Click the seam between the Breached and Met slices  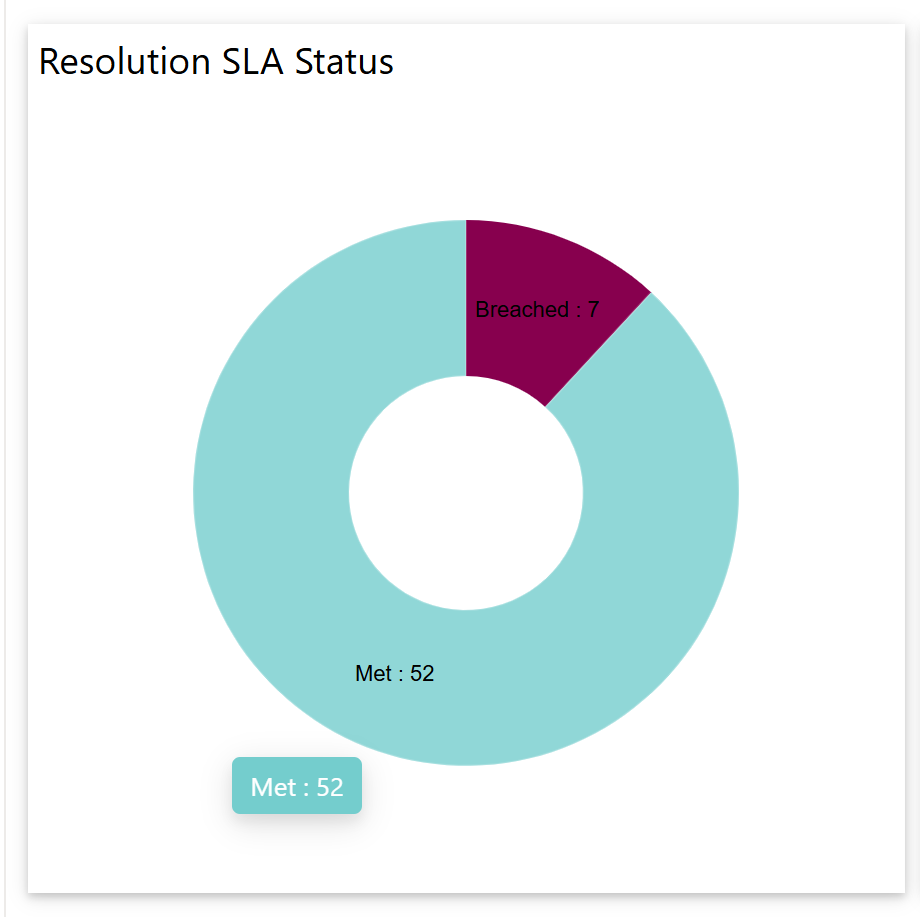pos(598,350)
